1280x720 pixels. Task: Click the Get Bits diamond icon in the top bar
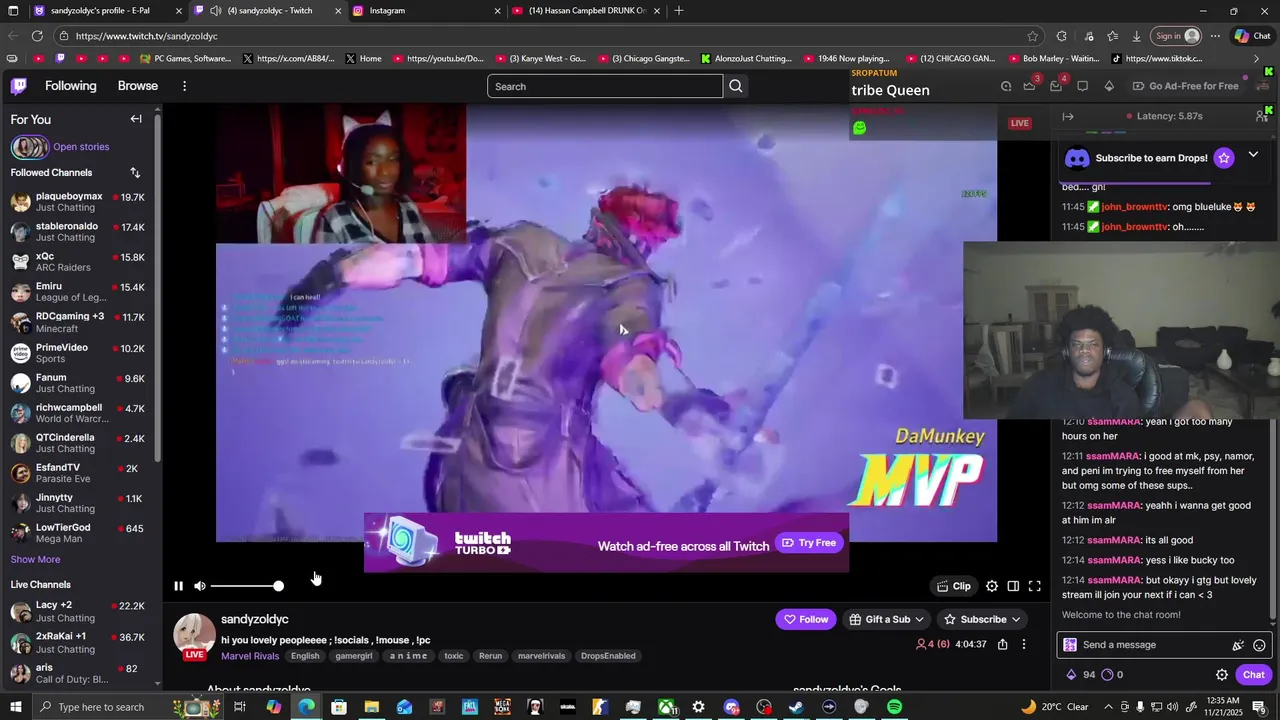pos(1109,86)
